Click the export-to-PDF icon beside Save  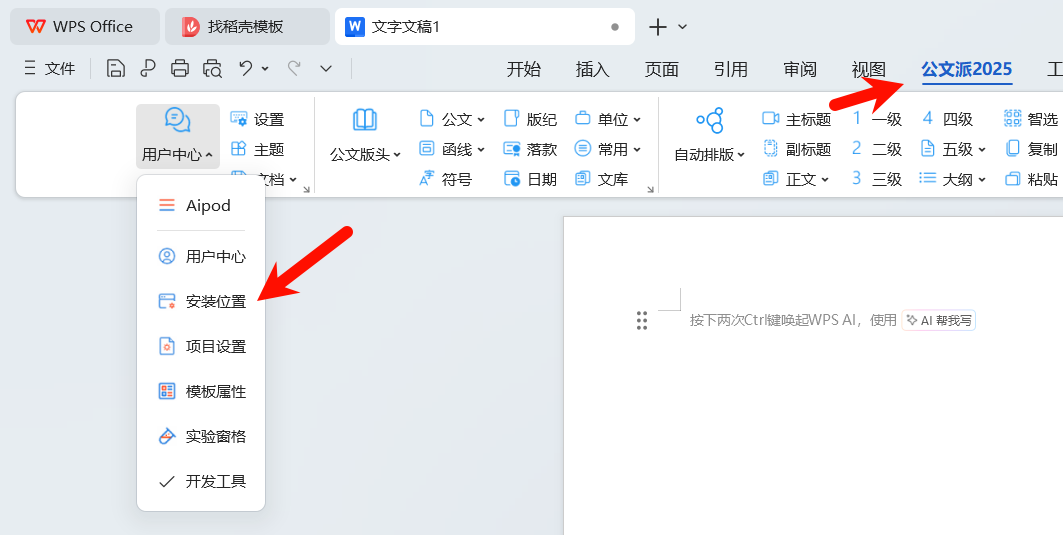tap(148, 68)
